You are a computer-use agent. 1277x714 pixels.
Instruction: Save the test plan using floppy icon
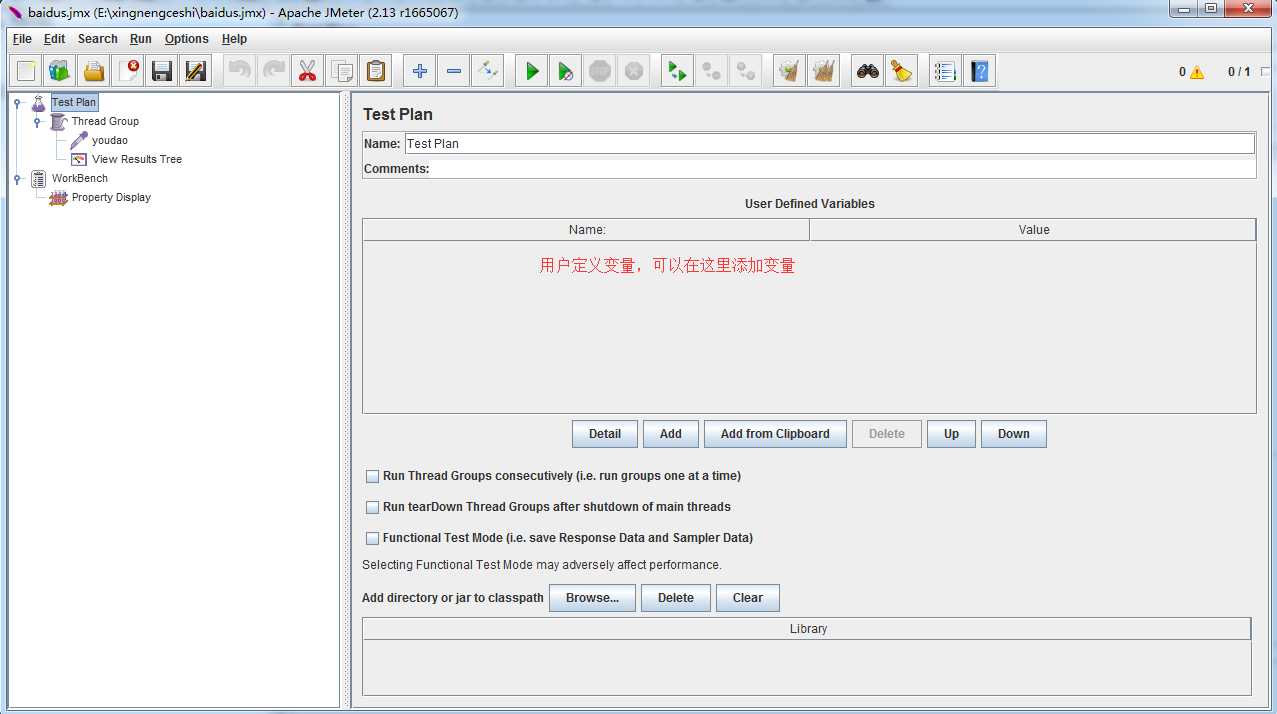pos(162,71)
